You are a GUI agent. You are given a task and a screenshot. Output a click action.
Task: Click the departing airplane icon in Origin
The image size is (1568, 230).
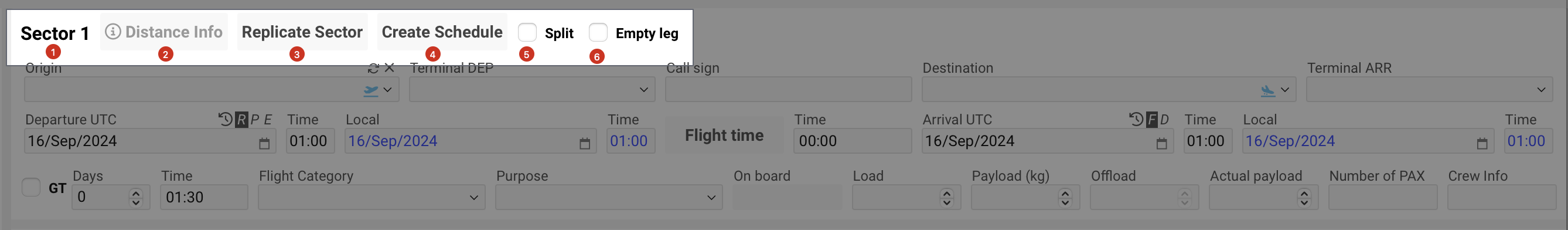pyautogui.click(x=371, y=90)
